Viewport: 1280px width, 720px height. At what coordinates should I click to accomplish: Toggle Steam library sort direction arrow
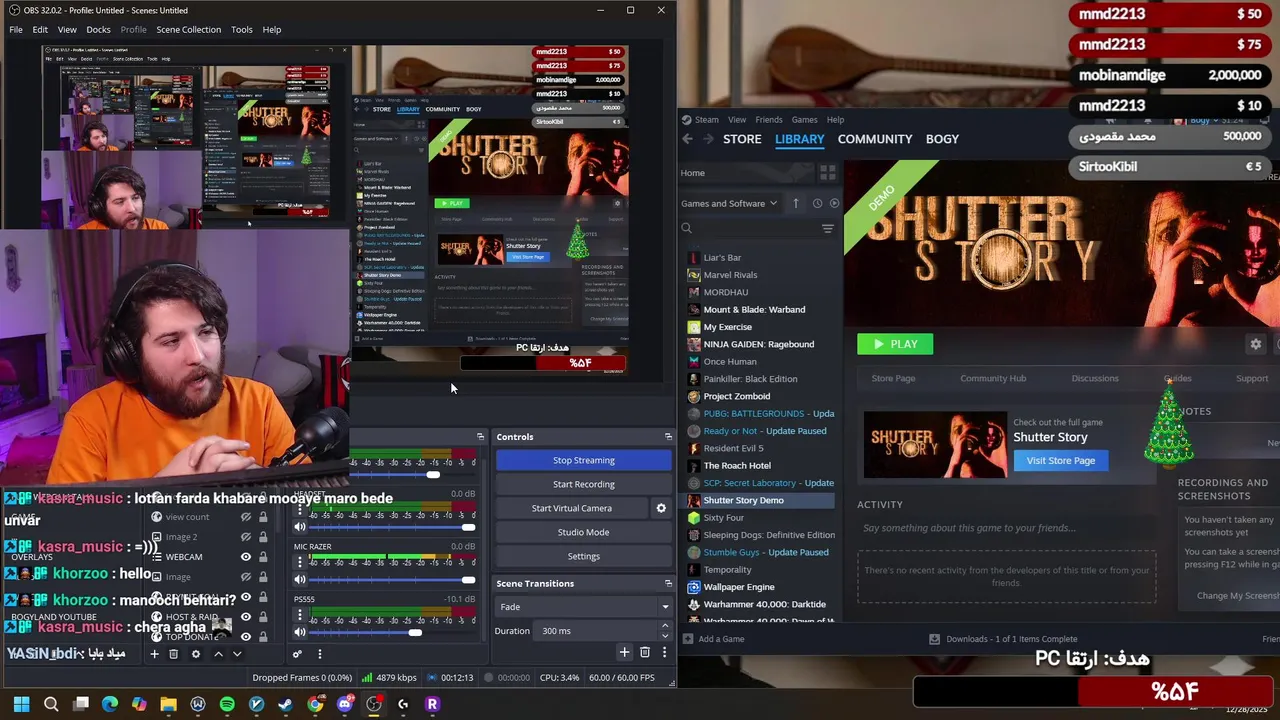tap(796, 203)
